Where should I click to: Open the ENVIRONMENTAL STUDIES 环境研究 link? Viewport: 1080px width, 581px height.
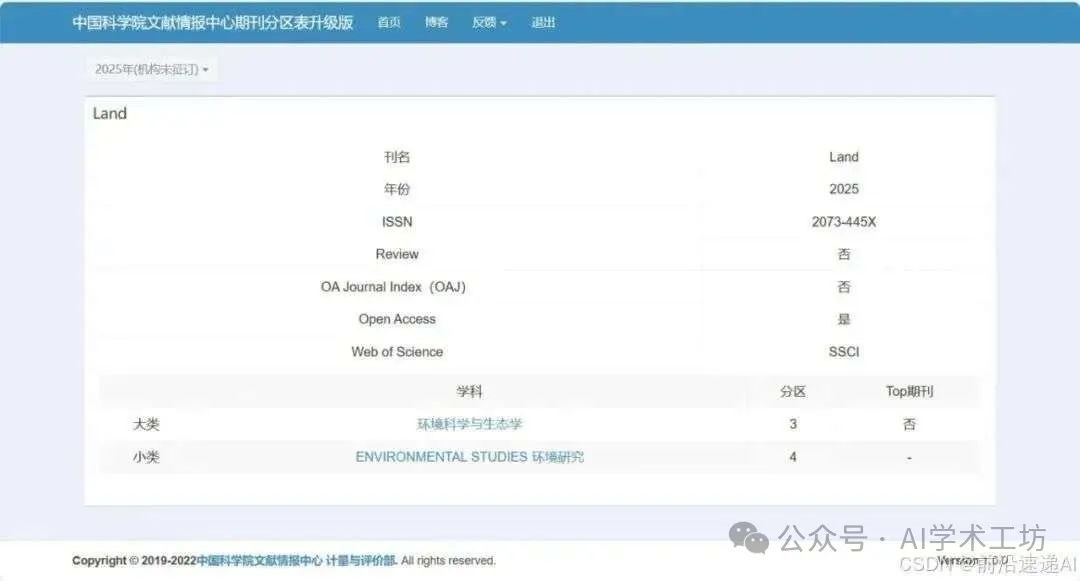[470, 457]
